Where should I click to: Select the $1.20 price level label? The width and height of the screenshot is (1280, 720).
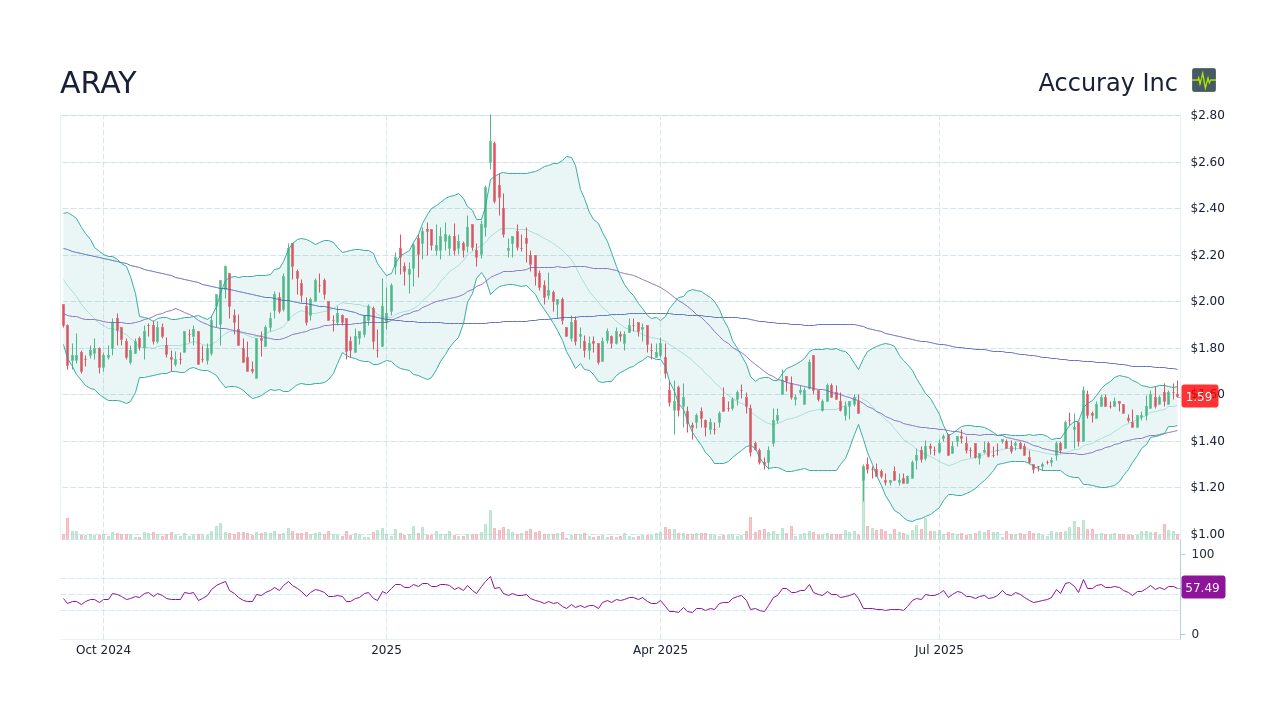(x=1208, y=486)
